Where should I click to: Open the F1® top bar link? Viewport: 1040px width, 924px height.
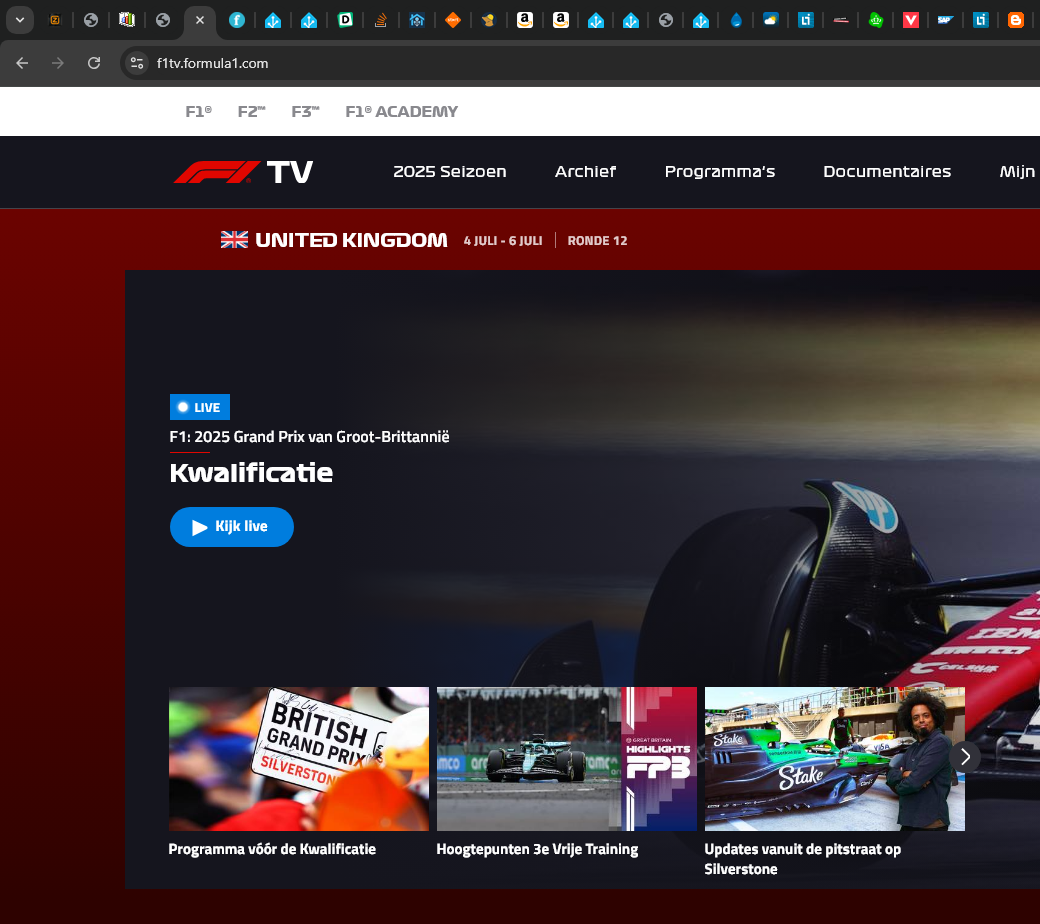click(x=198, y=111)
